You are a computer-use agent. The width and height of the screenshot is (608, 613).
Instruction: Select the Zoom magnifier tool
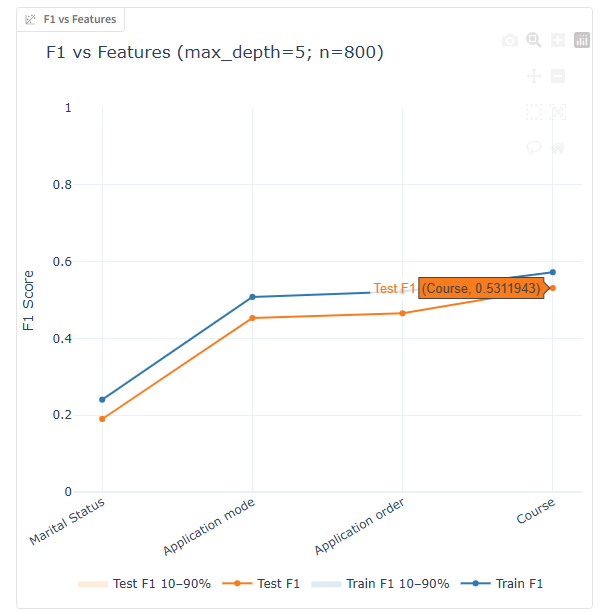coord(534,41)
